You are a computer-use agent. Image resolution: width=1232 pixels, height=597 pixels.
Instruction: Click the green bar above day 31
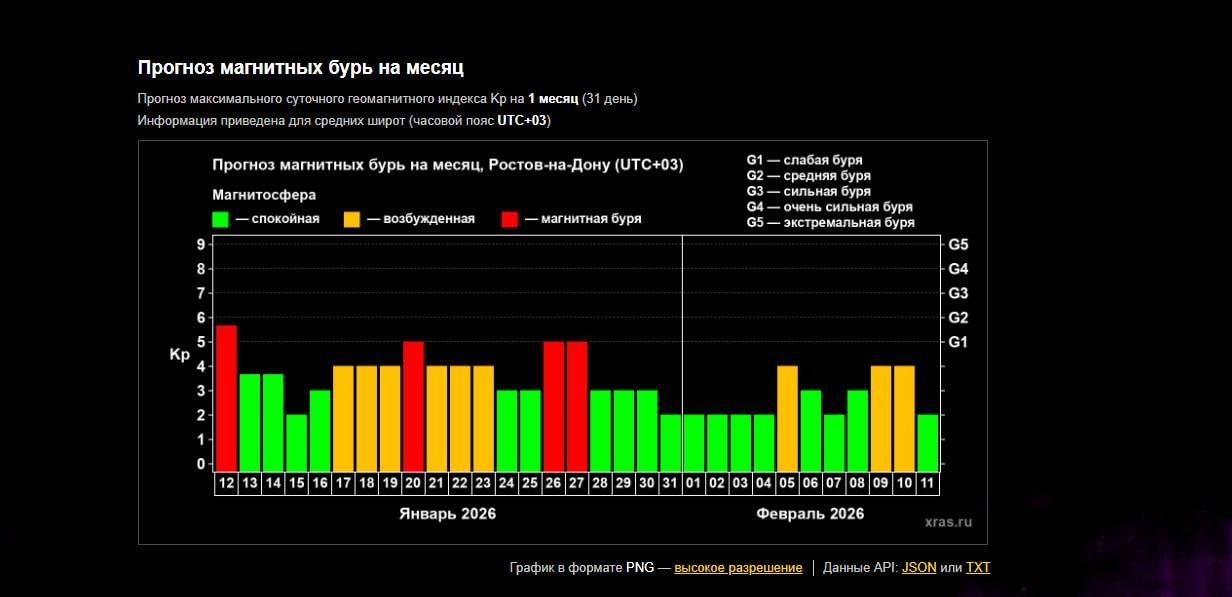[x=671, y=442]
